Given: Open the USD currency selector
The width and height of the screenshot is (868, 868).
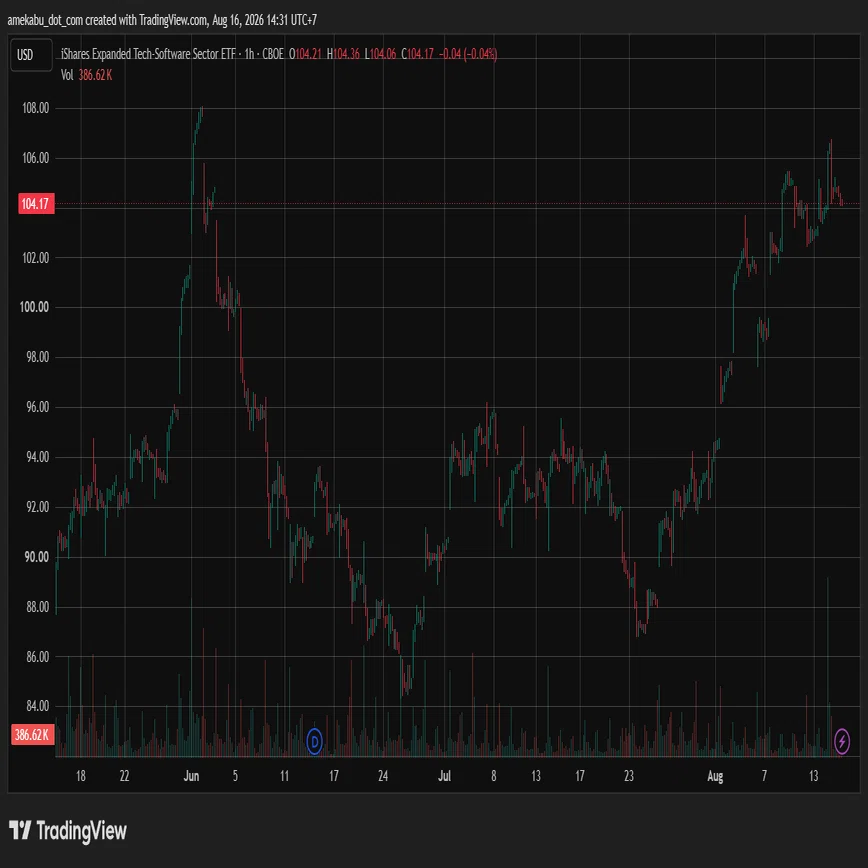Looking at the screenshot, I should 31,55.
